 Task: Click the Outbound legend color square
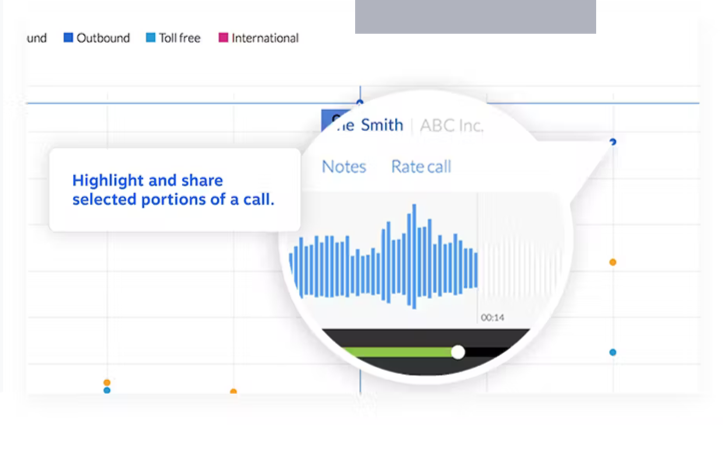pos(68,38)
